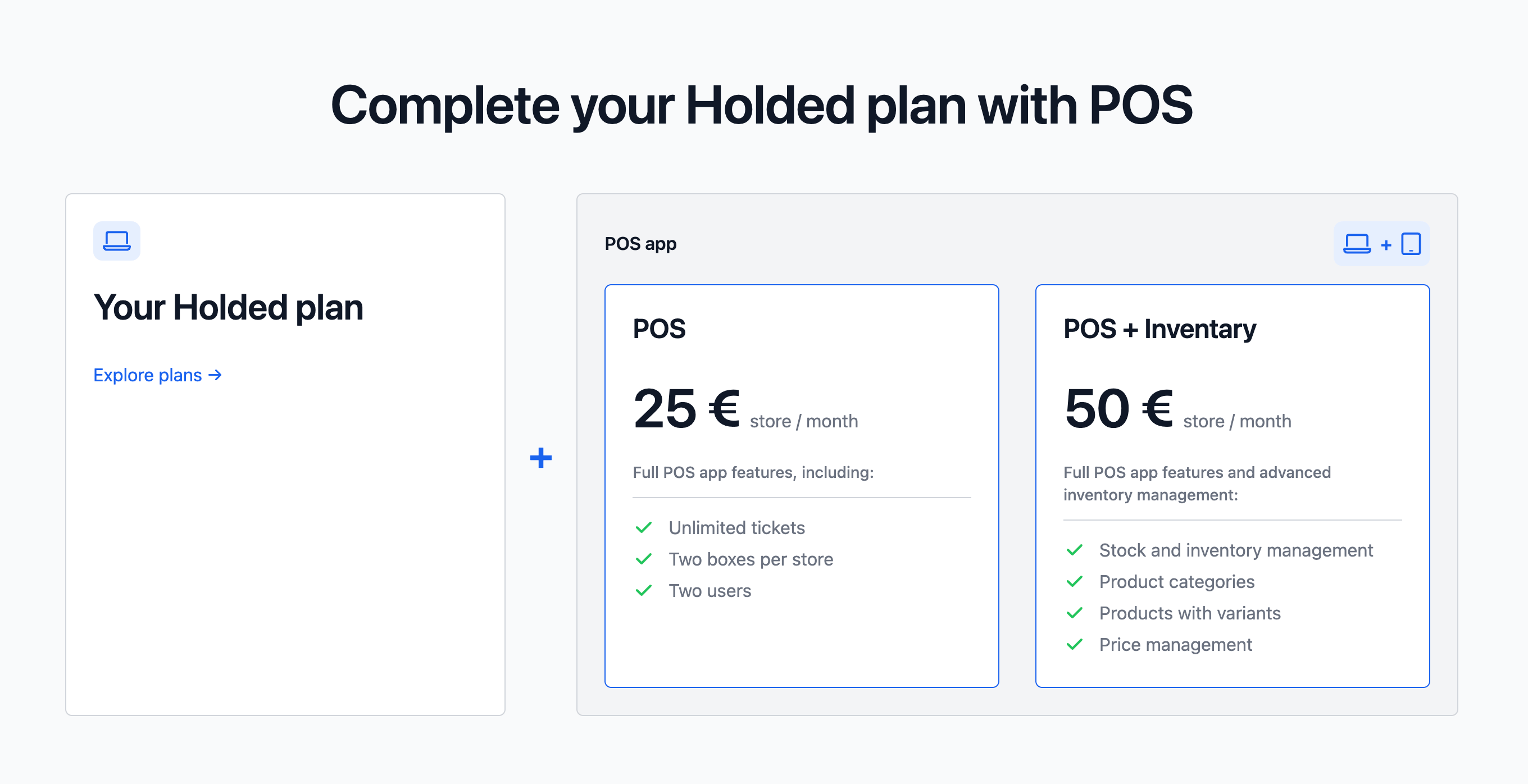The height and width of the screenshot is (784, 1528).
Task: Click the small plus between laptop and tablet
Action: (x=1386, y=245)
